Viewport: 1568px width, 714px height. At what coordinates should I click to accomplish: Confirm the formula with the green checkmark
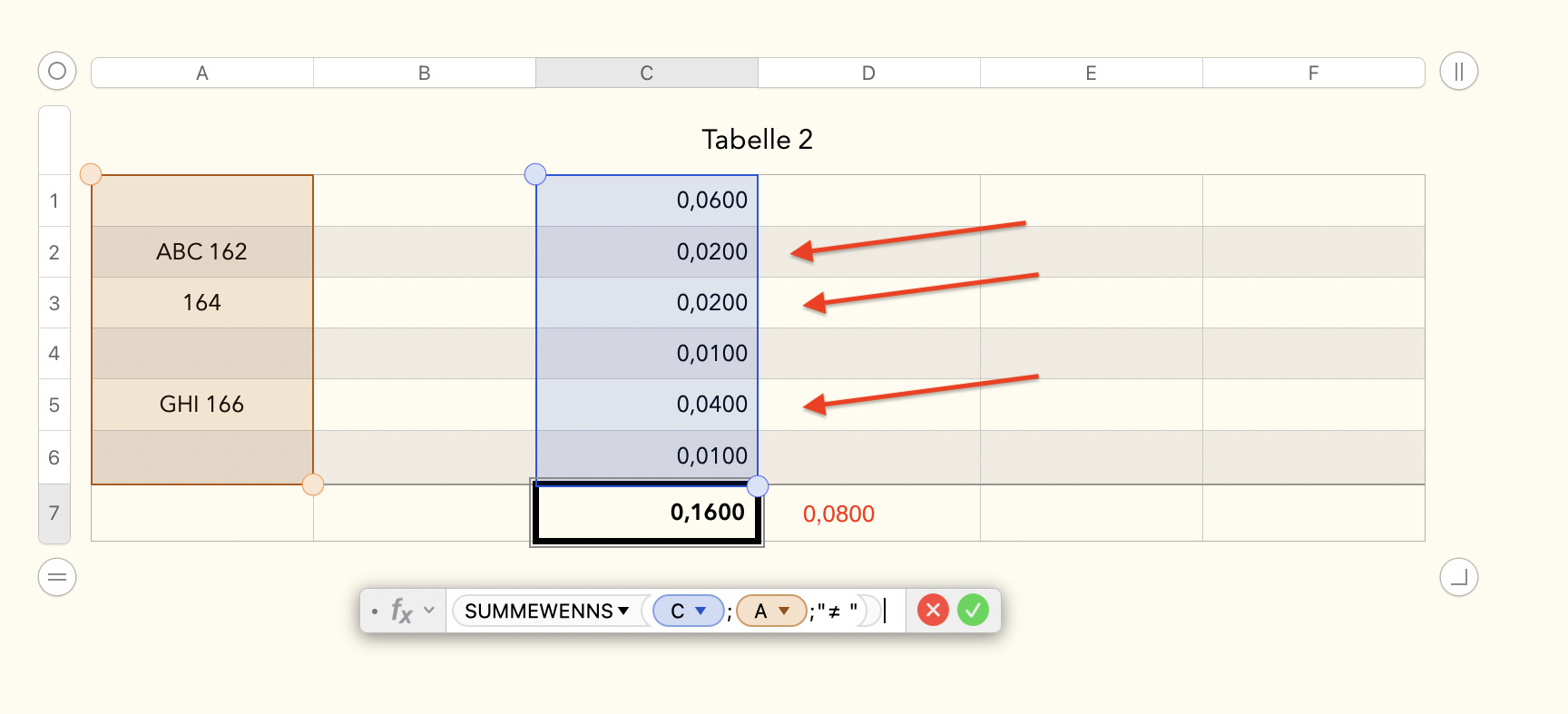[973, 610]
